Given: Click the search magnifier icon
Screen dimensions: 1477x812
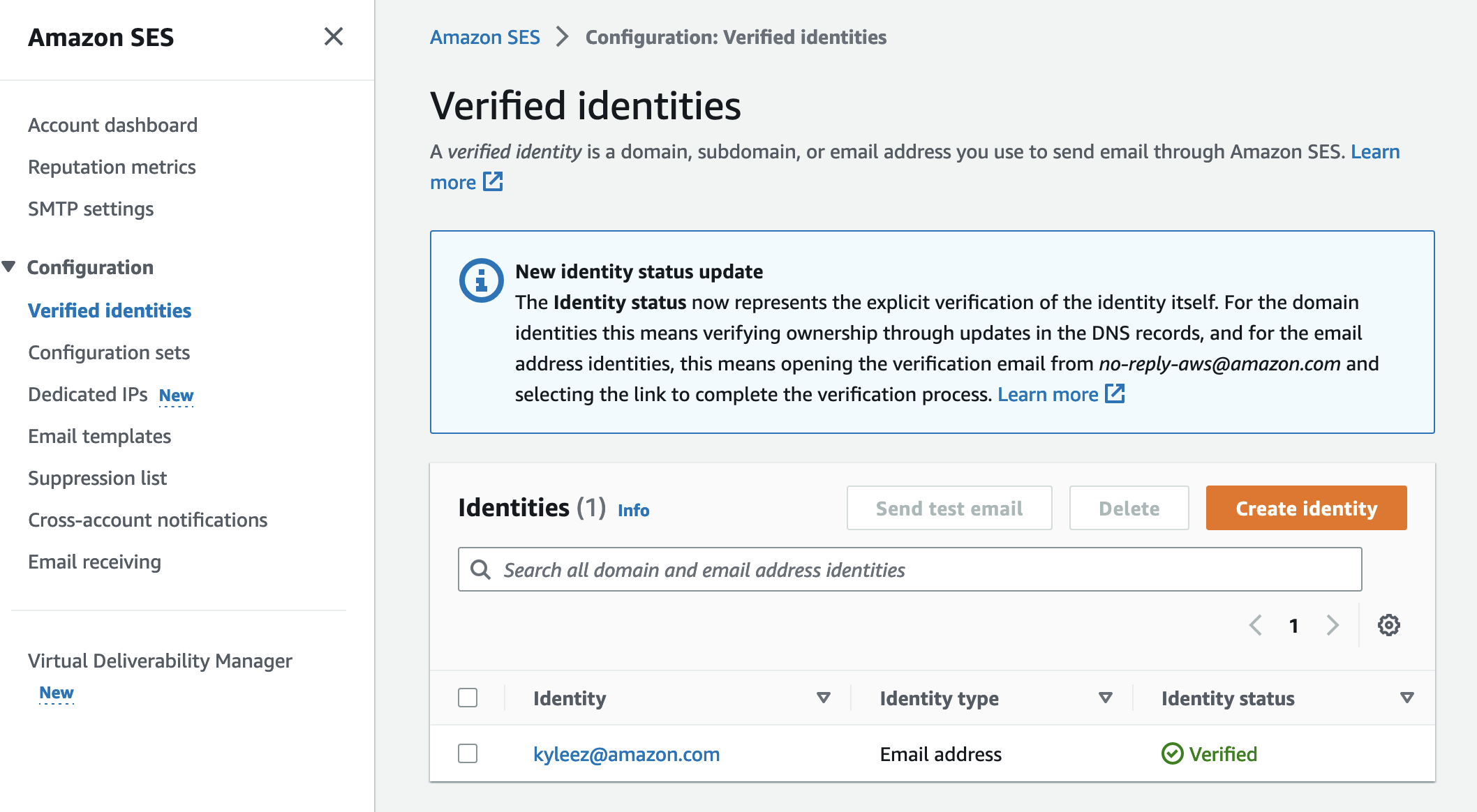Looking at the screenshot, I should pos(480,570).
